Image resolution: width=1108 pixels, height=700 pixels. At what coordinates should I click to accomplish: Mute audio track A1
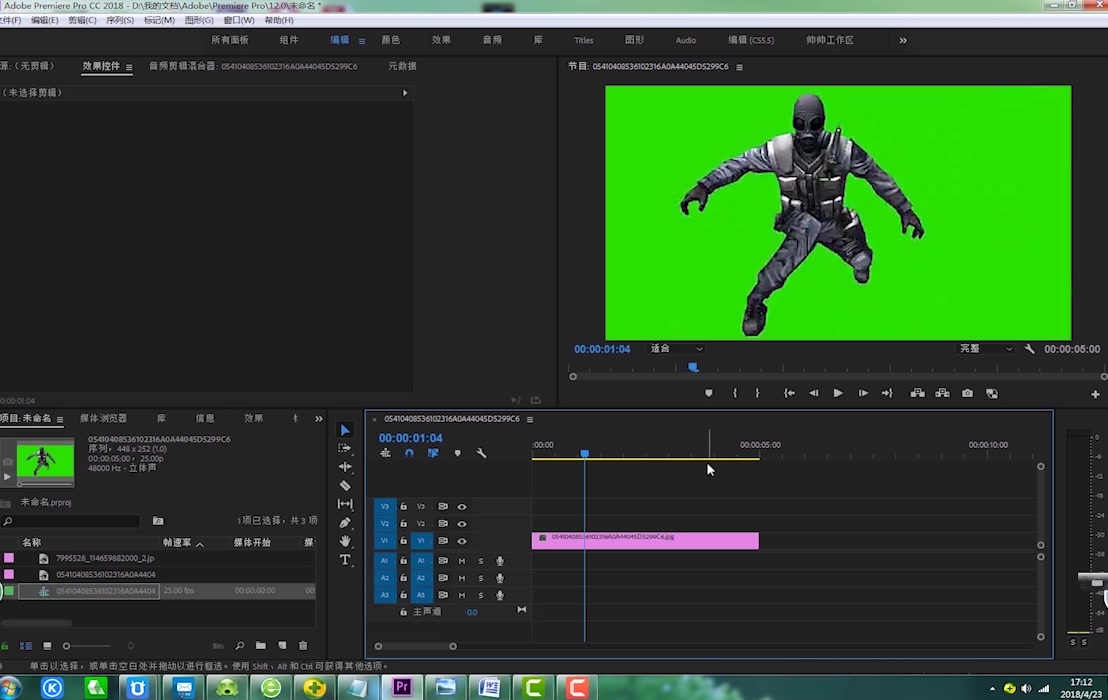(462, 561)
